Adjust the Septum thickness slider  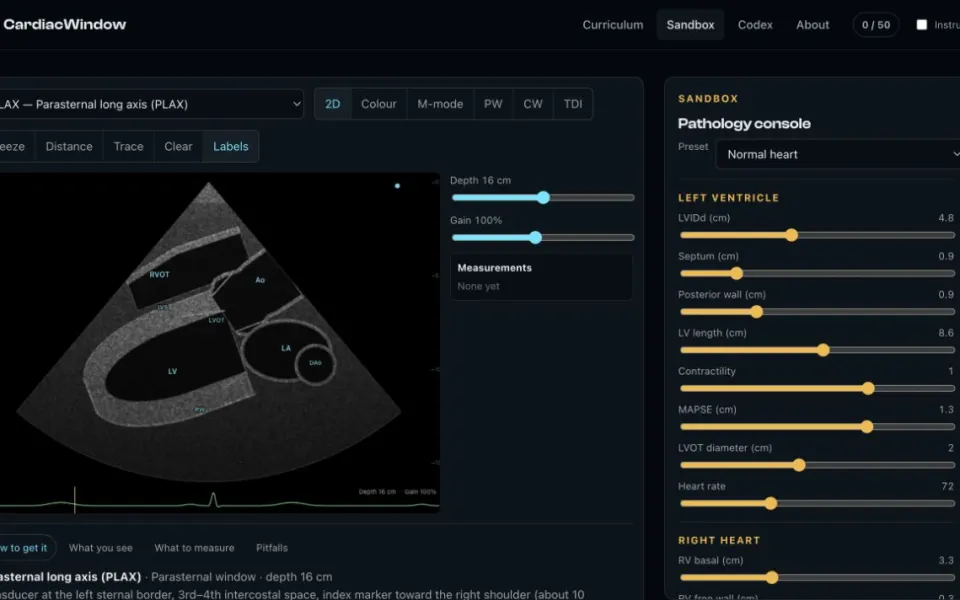tap(817, 273)
